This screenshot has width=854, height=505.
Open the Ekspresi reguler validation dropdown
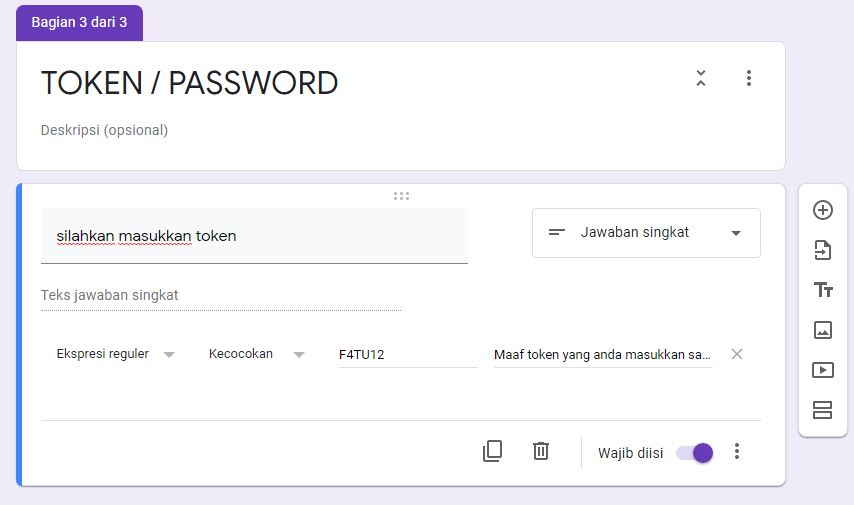click(115, 354)
